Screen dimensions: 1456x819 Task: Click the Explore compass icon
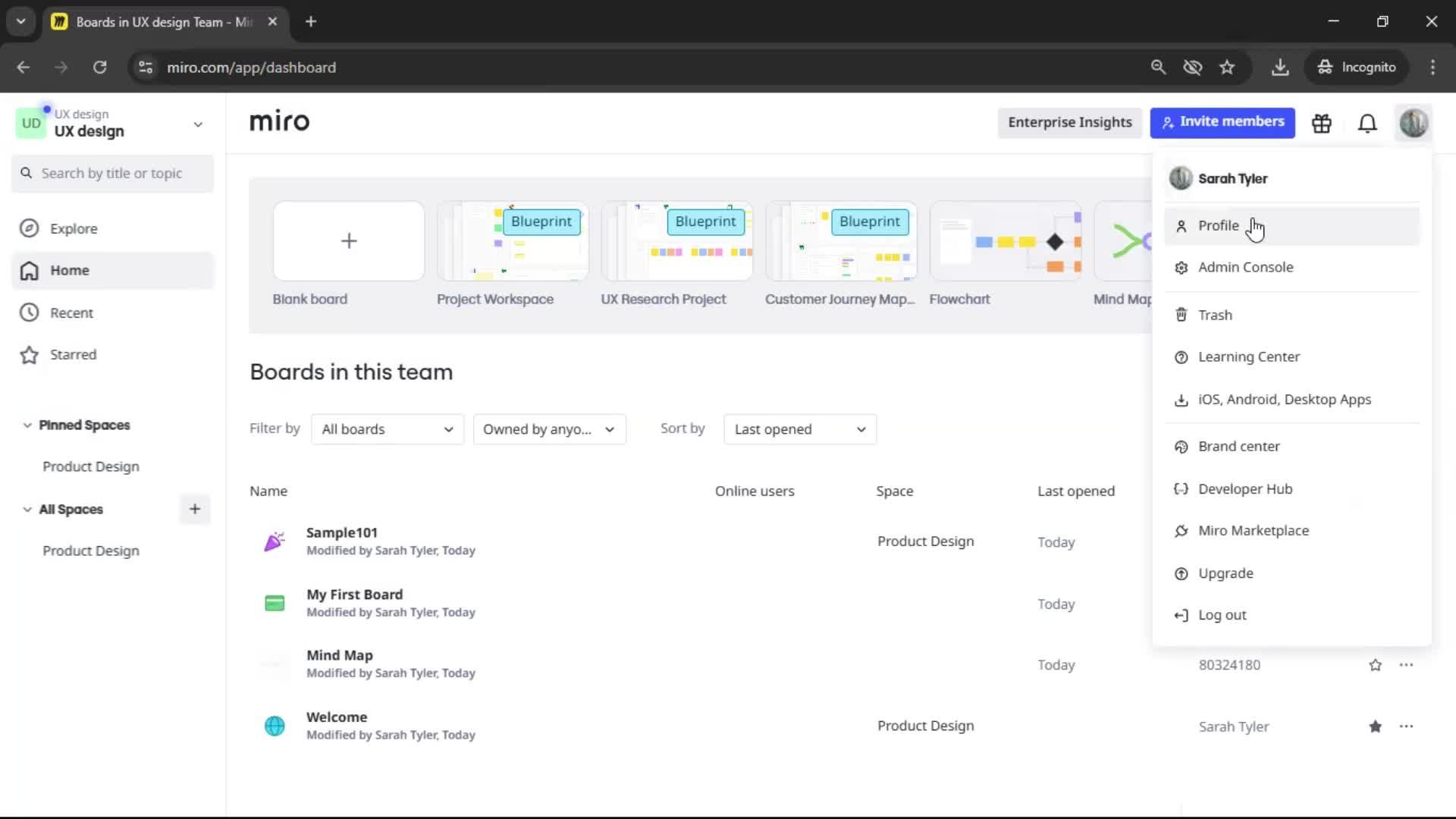pyautogui.click(x=29, y=228)
